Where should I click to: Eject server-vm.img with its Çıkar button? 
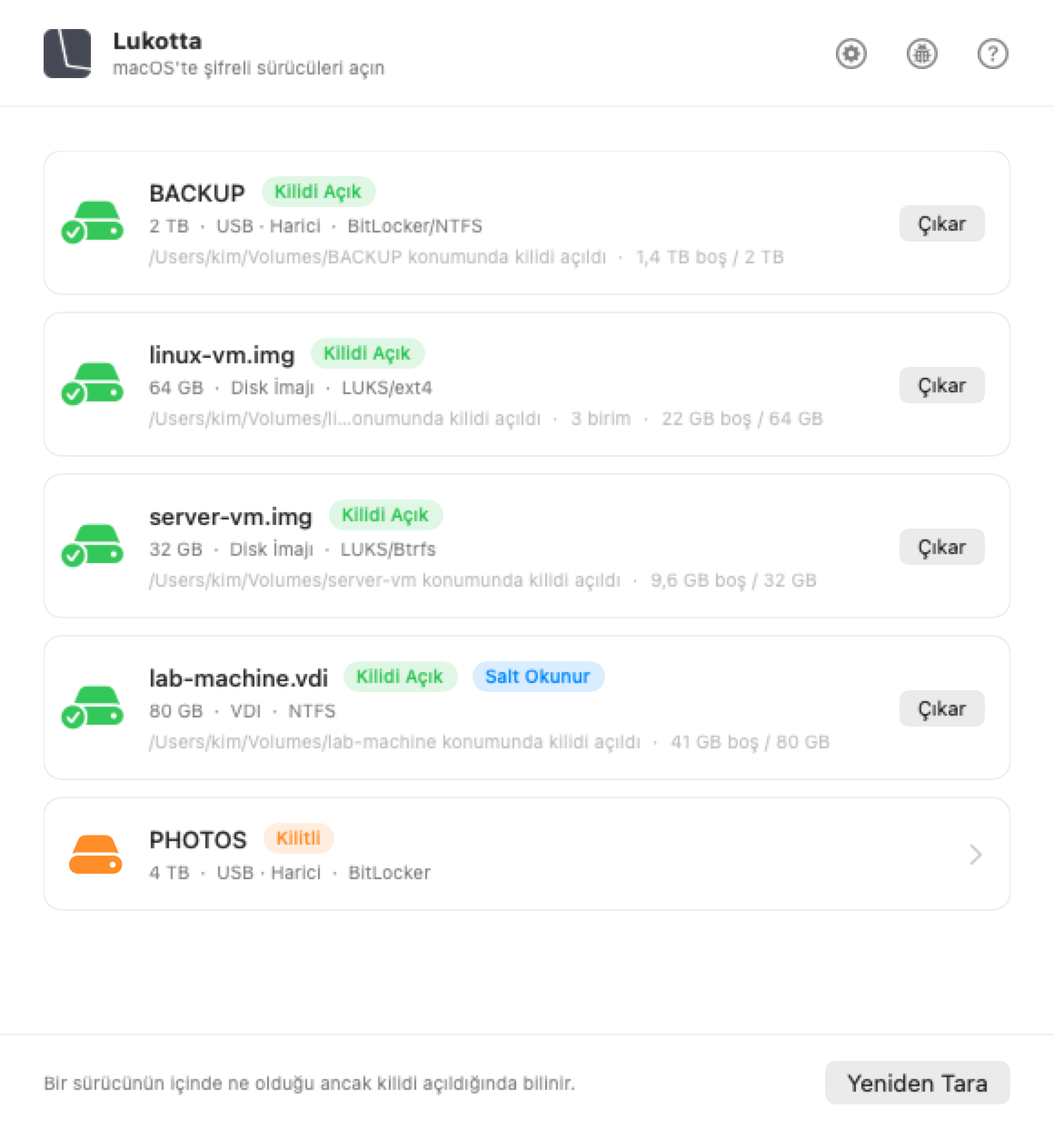[x=941, y=547]
